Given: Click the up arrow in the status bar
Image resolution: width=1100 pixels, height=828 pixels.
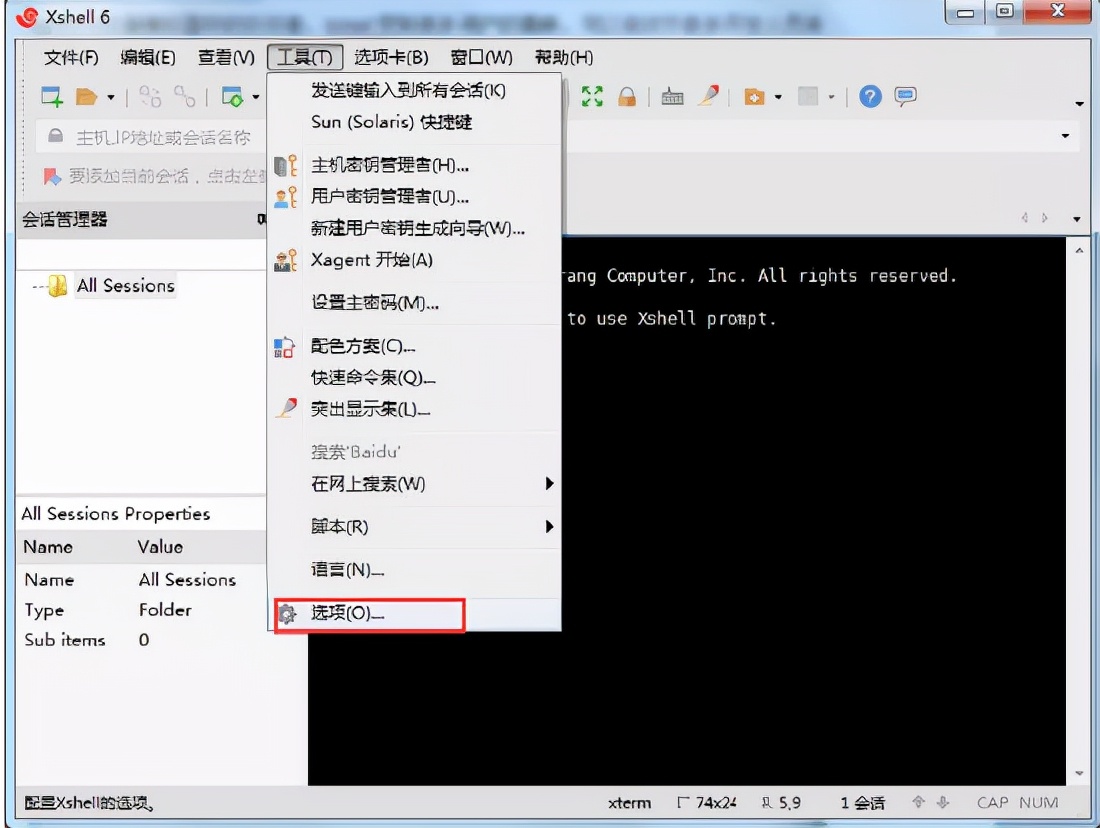Looking at the screenshot, I should pyautogui.click(x=916, y=802).
